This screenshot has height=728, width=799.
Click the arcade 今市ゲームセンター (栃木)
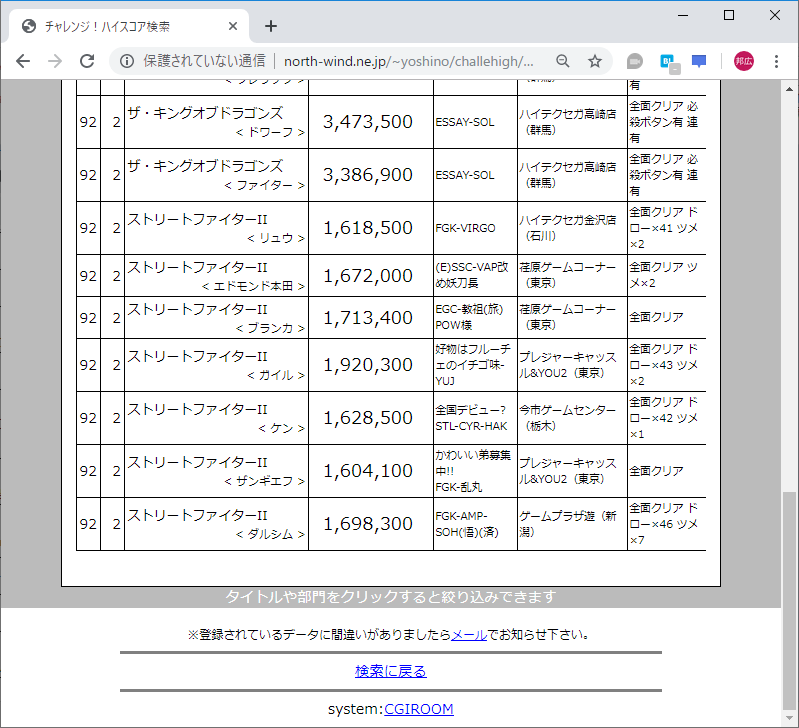(x=568, y=418)
